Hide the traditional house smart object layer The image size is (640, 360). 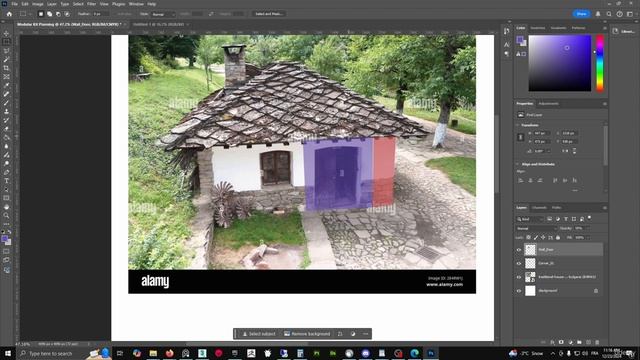tap(519, 277)
